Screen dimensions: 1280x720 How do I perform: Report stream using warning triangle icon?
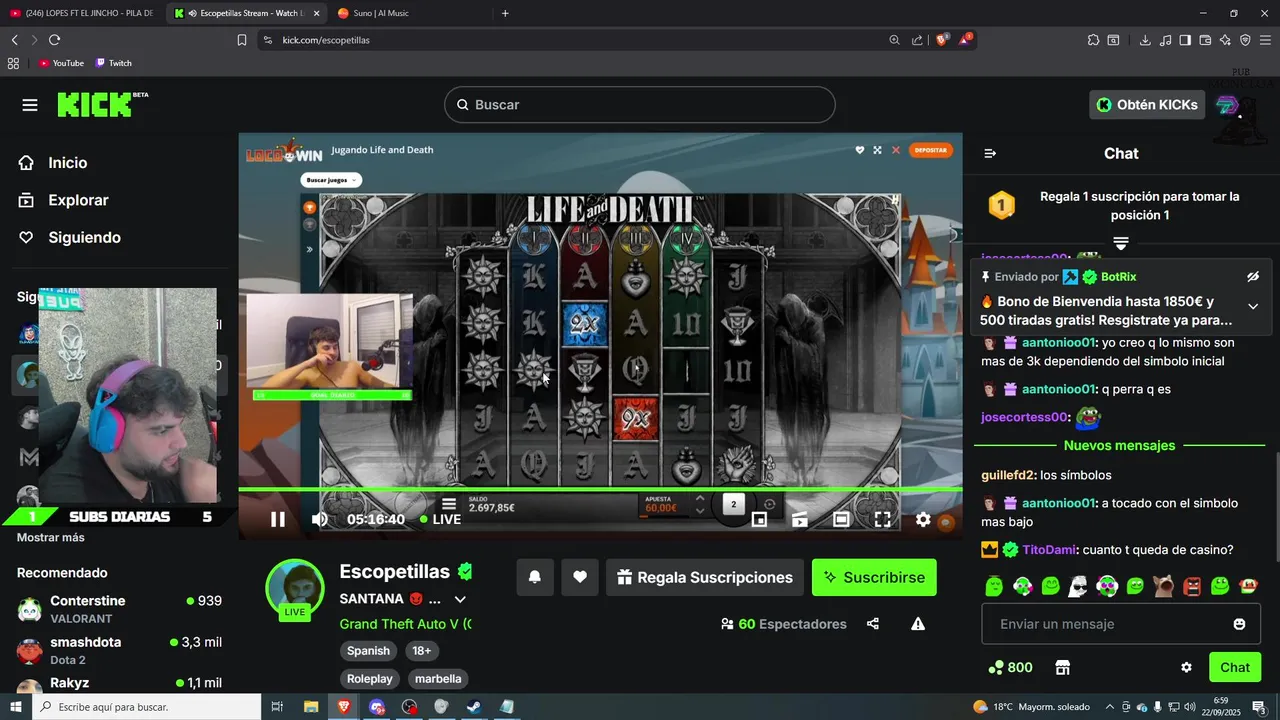(918, 624)
